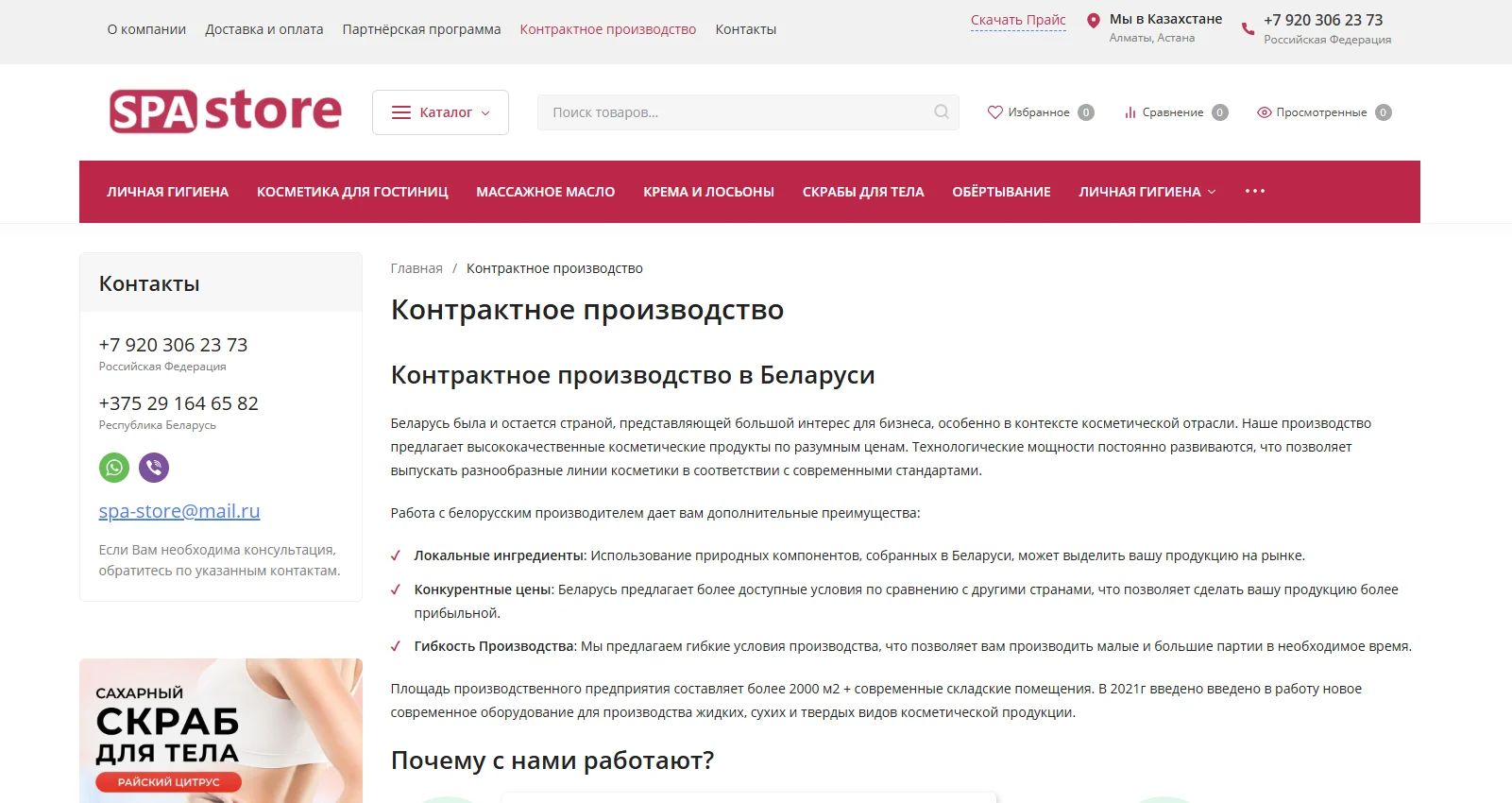The width and height of the screenshot is (1512, 803).
Task: Open Просмотренные viewed items
Action: [x=1324, y=112]
